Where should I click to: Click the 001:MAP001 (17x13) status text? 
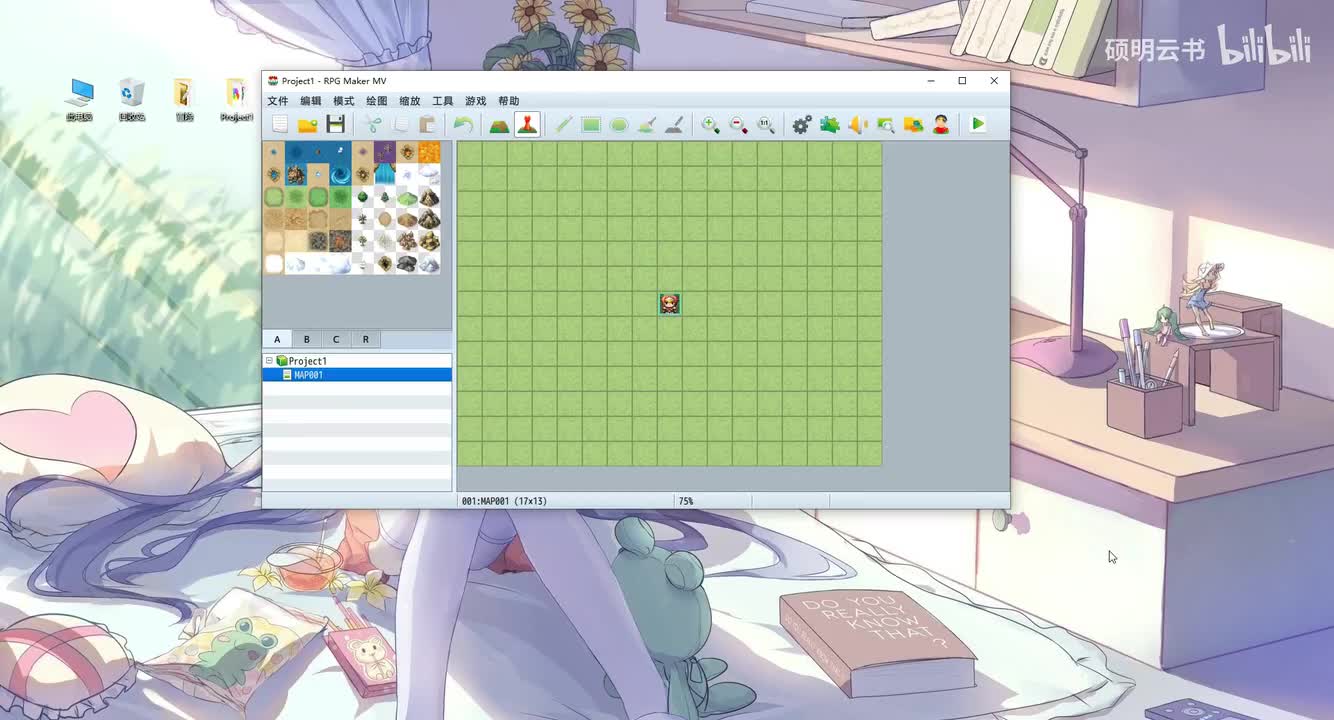(x=504, y=501)
